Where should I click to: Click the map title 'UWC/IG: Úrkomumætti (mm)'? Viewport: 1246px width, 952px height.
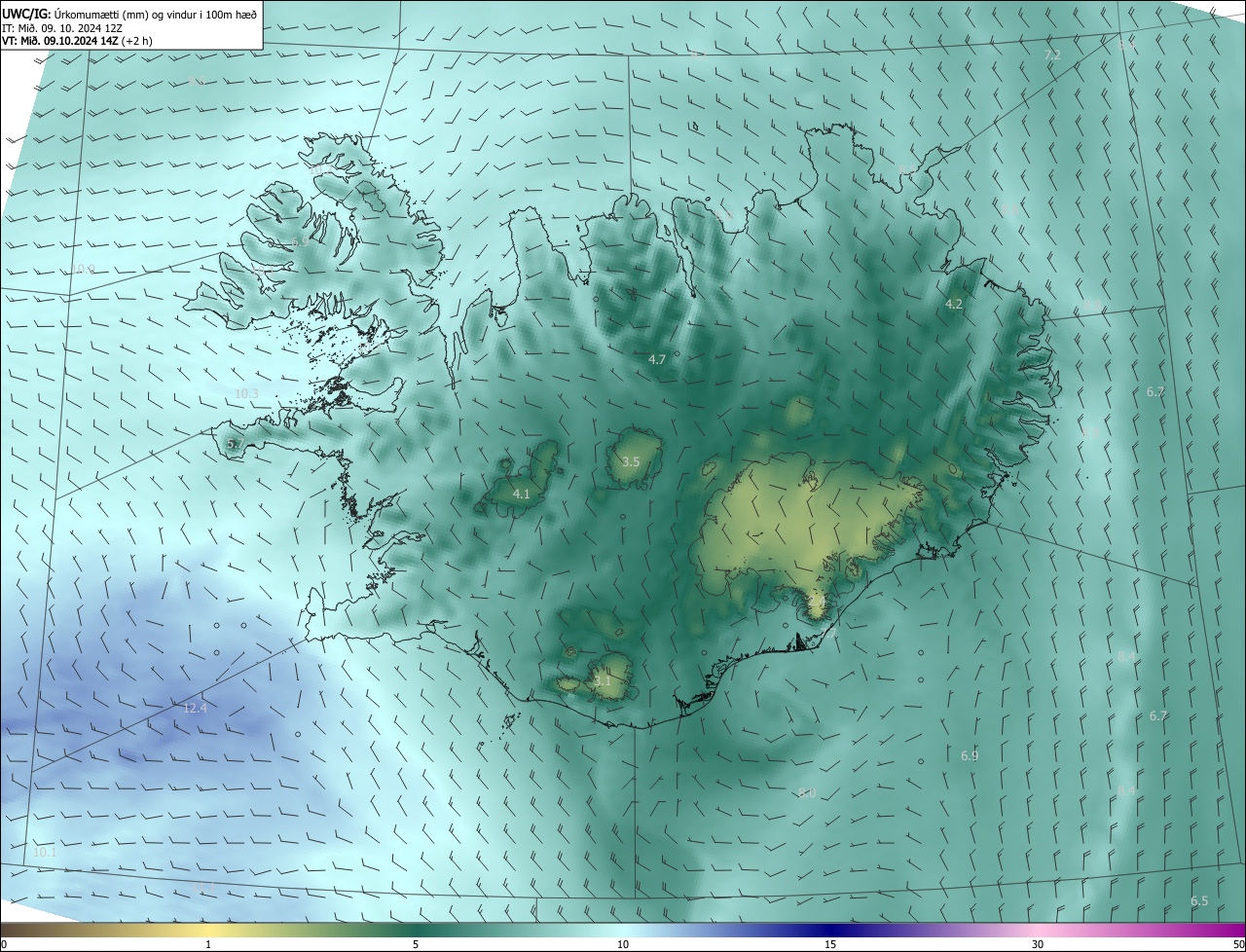tap(75, 15)
